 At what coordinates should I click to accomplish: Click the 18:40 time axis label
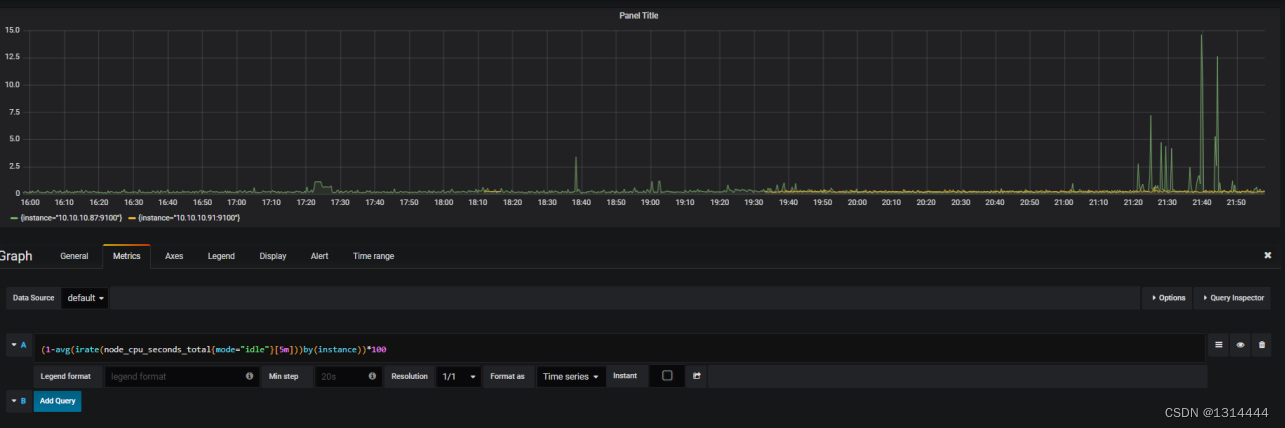[x=581, y=202]
